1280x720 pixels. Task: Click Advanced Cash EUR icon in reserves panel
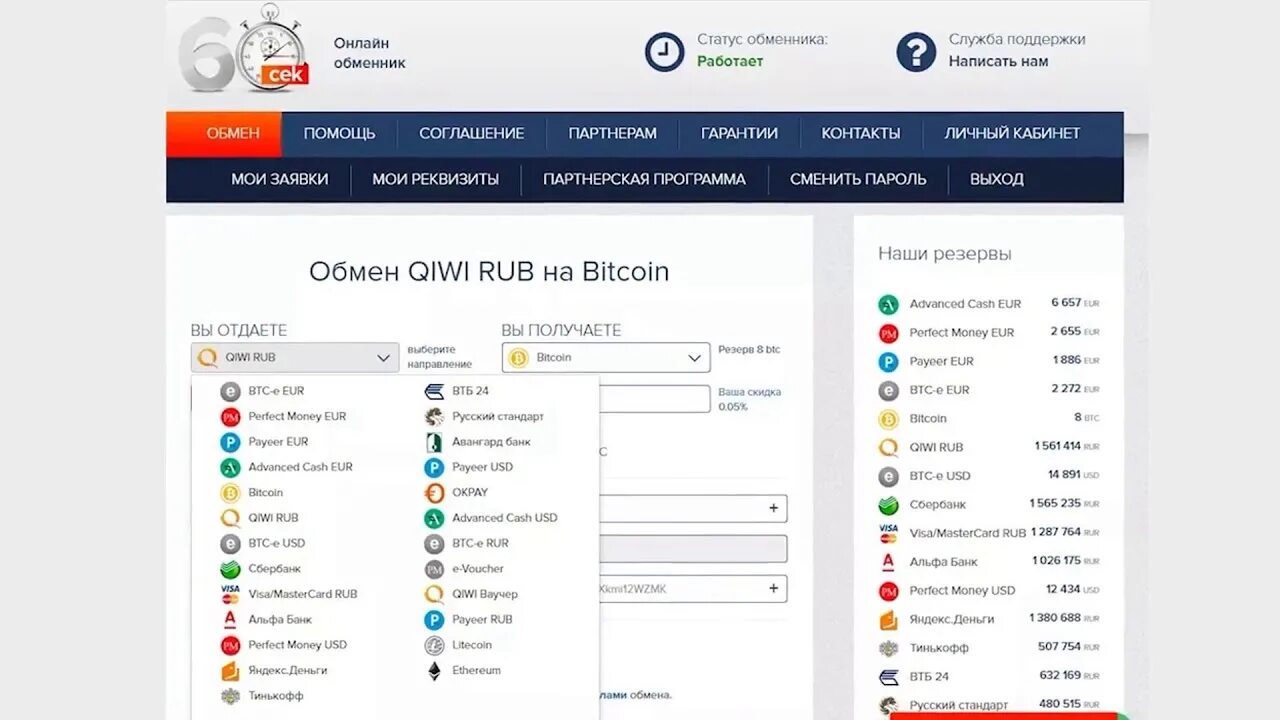click(888, 305)
